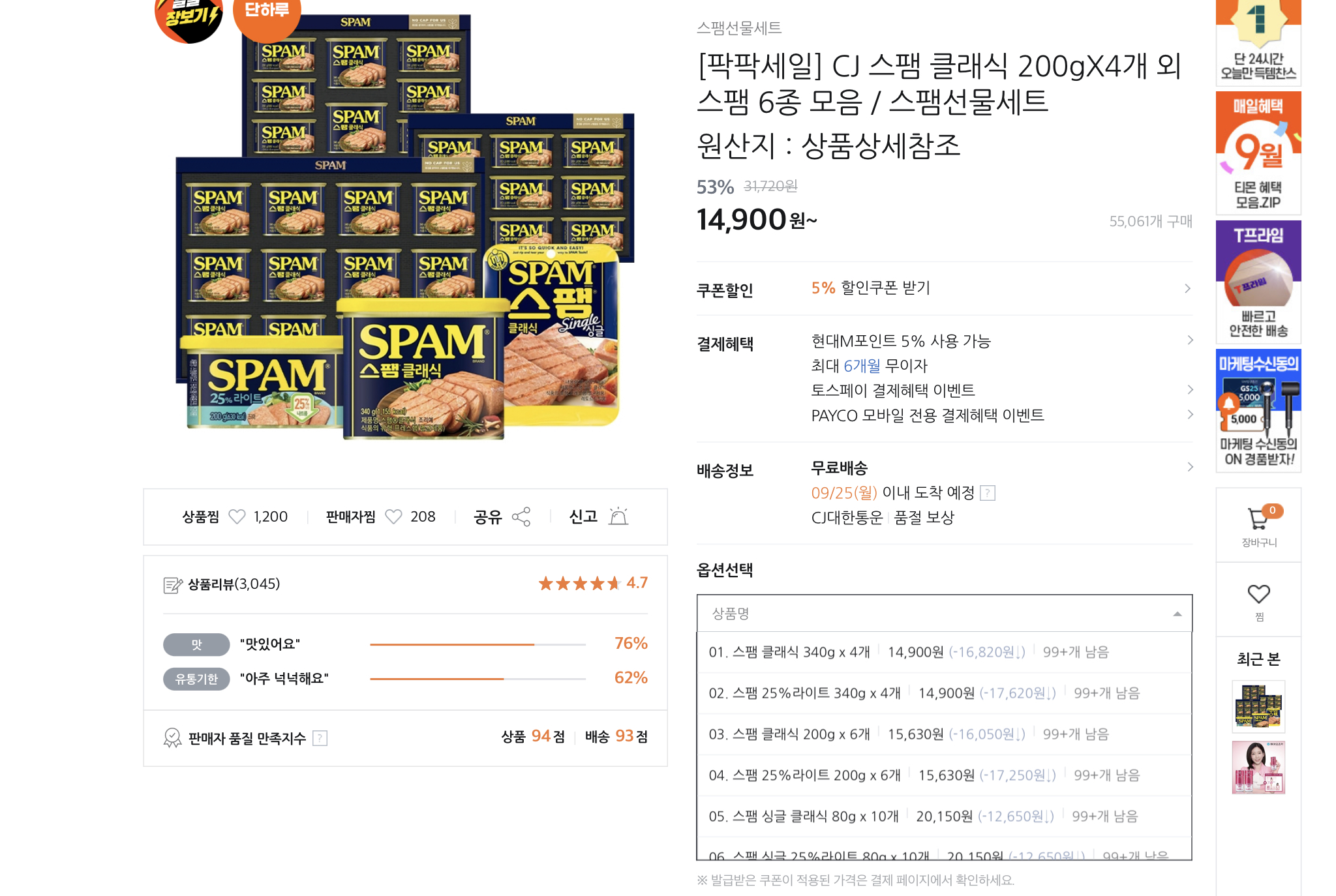Select option 05. 스팸 싱글 클래식 80g
The image size is (1336, 896).
944,816
